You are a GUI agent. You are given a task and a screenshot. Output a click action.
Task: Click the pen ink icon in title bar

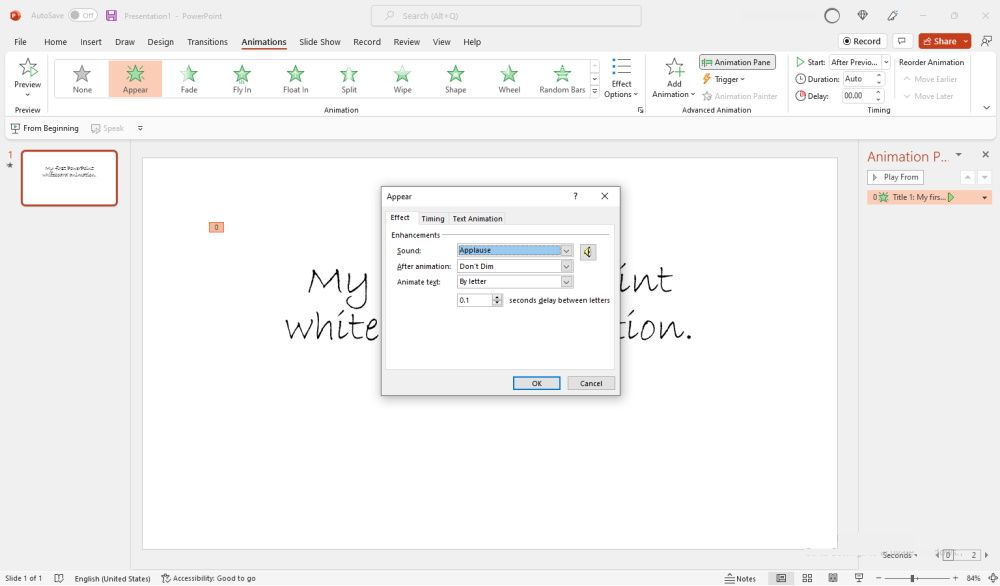click(893, 15)
